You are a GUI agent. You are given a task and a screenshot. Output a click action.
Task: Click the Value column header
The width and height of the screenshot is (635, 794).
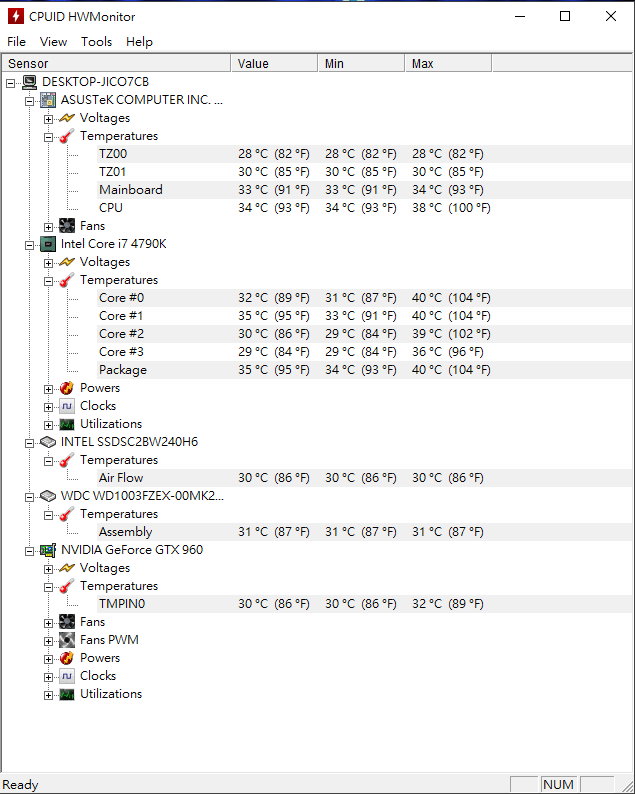pyautogui.click(x=274, y=63)
